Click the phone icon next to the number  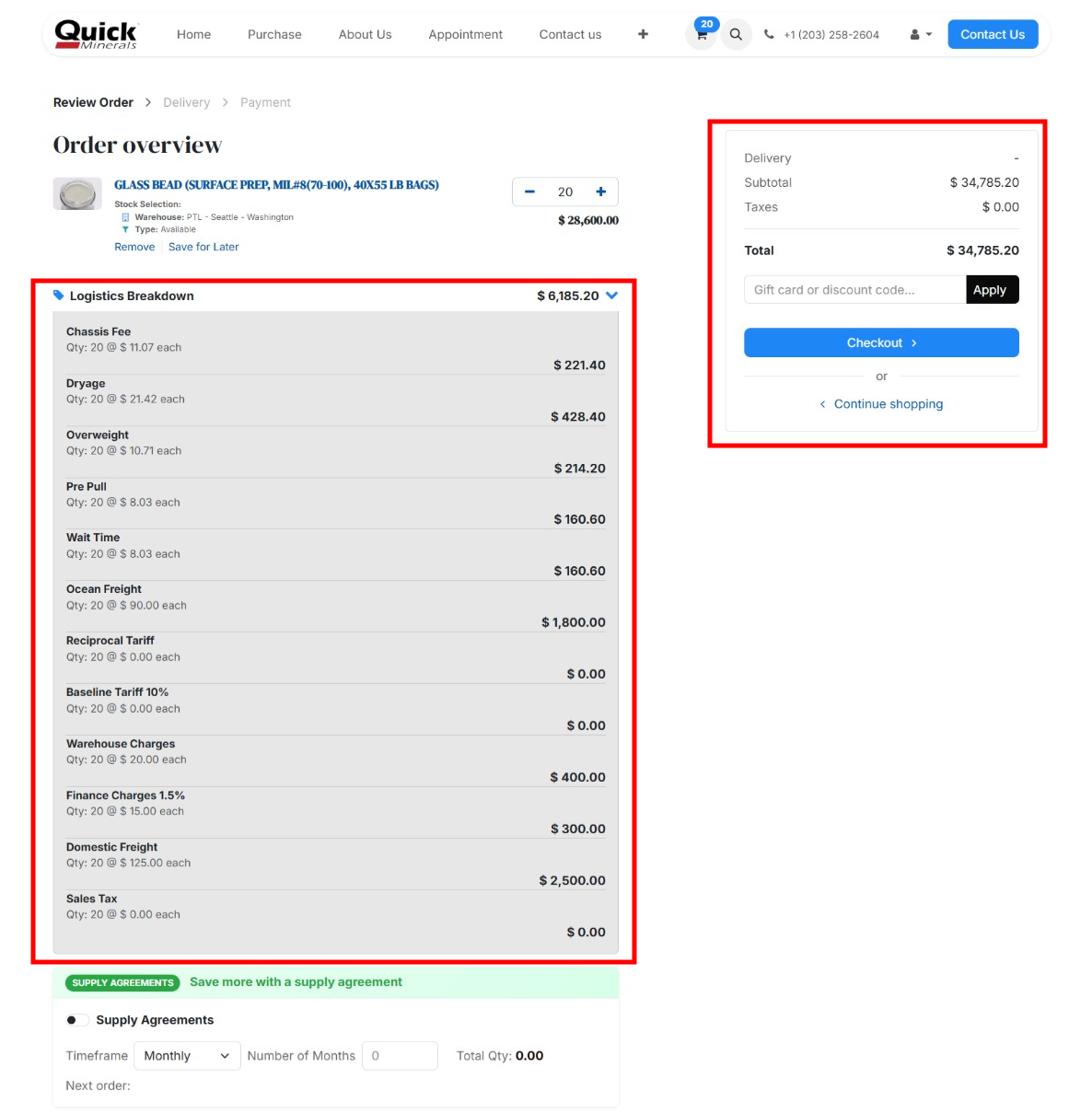[769, 34]
